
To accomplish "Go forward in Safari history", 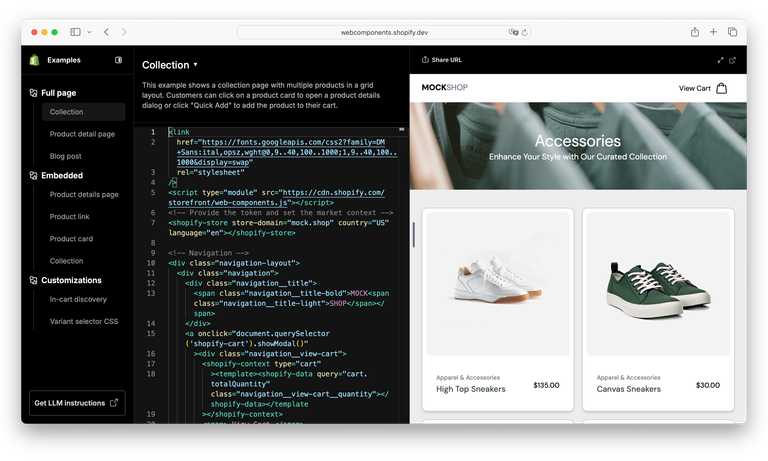I will pyautogui.click(x=124, y=32).
